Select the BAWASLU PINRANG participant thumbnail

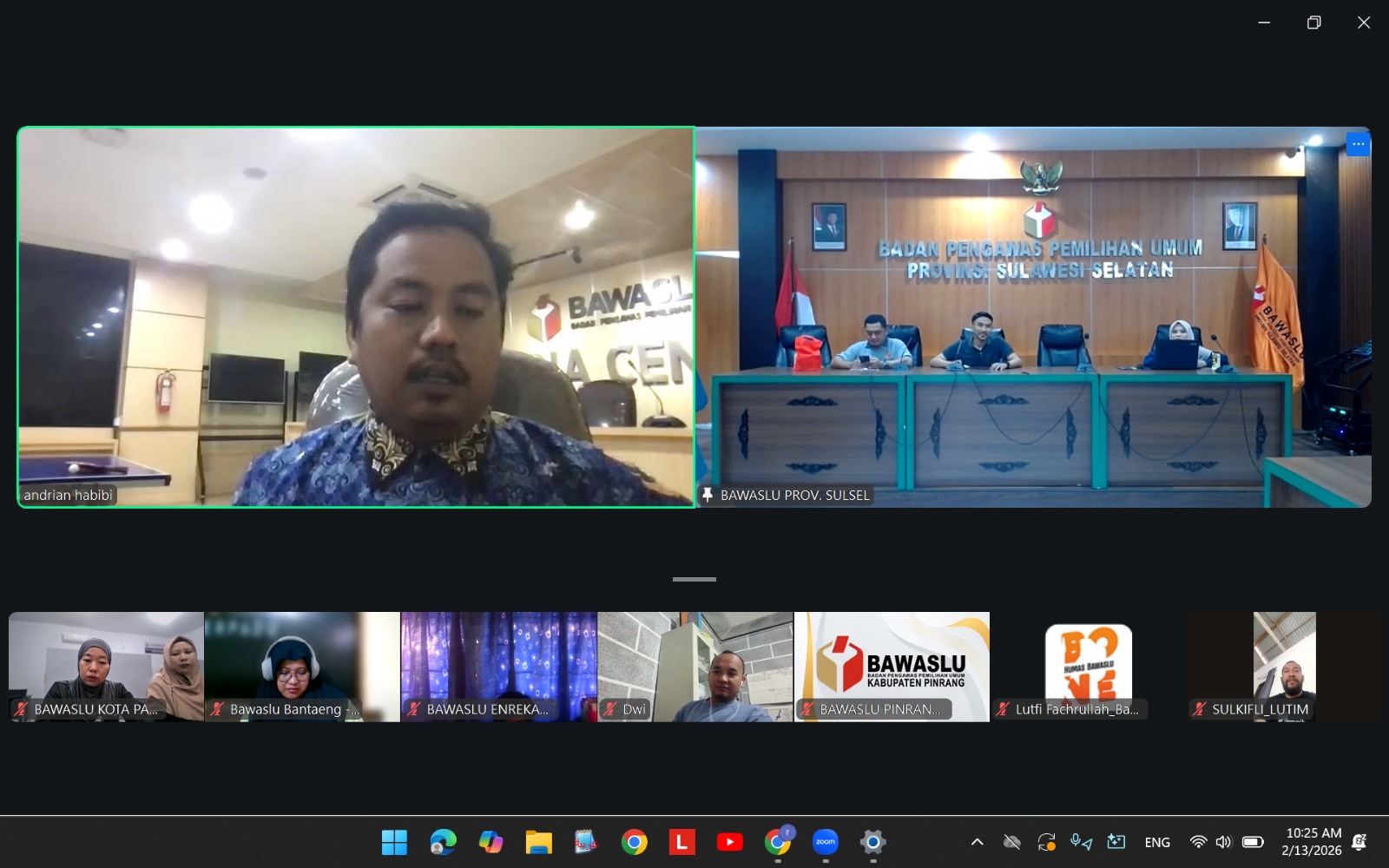click(x=892, y=667)
